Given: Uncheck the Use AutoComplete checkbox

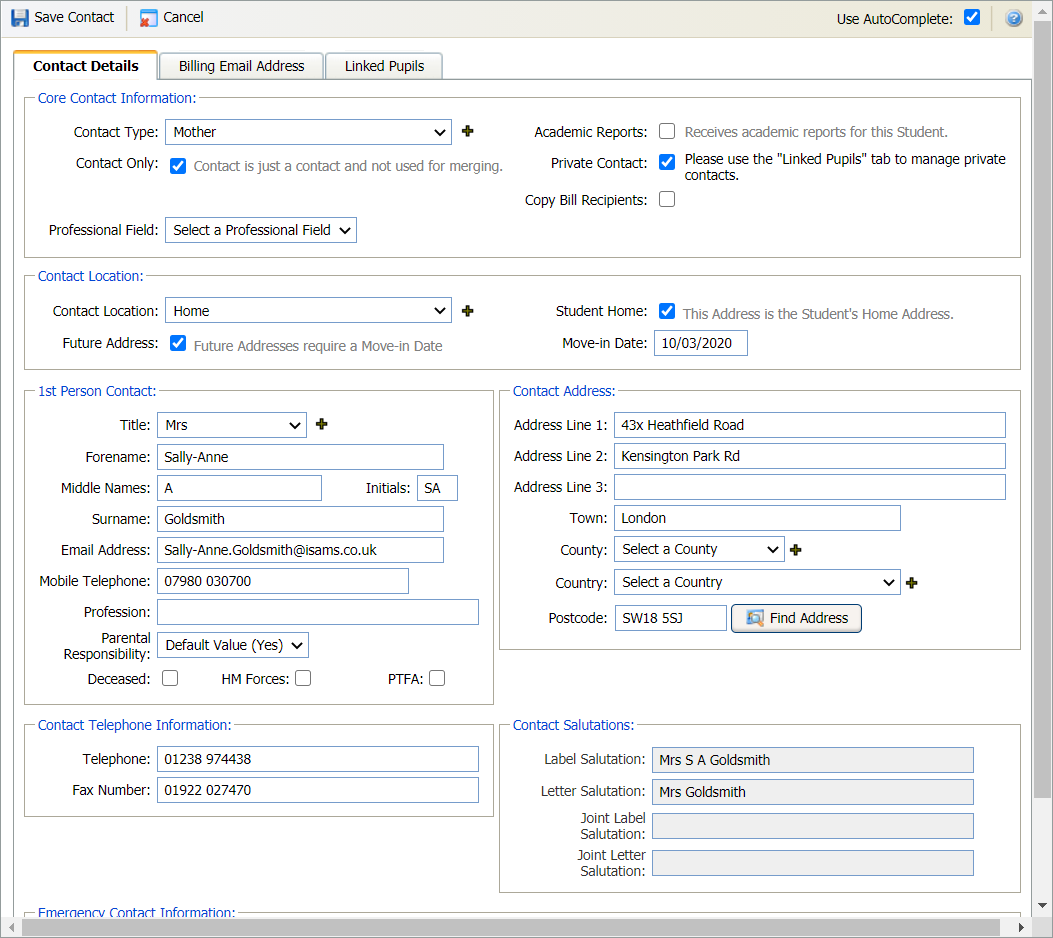Looking at the screenshot, I should point(971,17).
